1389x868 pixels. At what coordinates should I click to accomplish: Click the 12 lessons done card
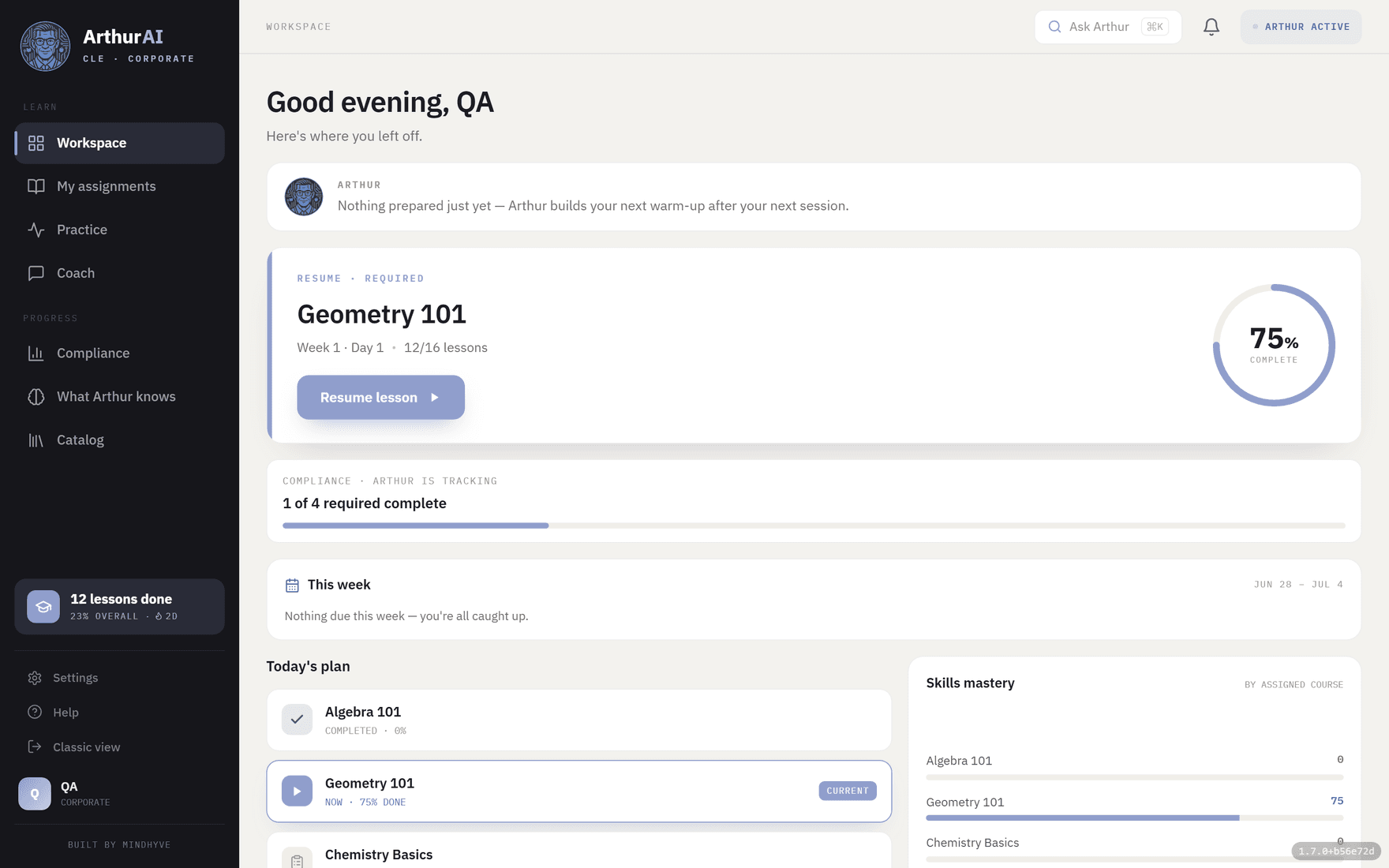click(x=119, y=607)
